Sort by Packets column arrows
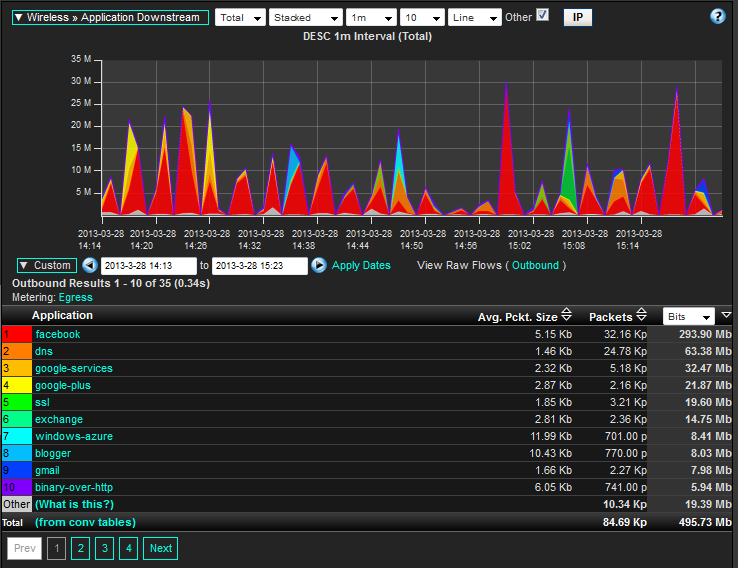 [x=641, y=315]
